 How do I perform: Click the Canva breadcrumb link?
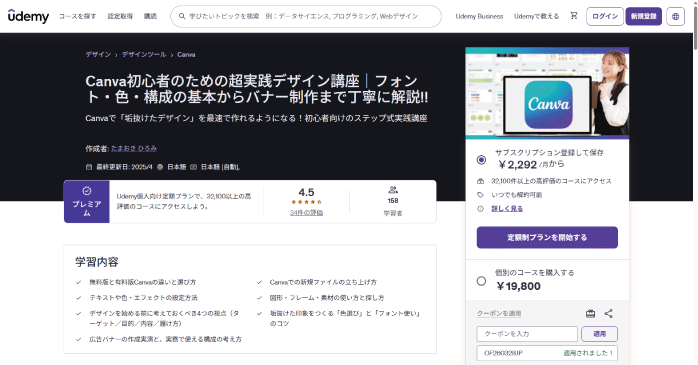pyautogui.click(x=186, y=54)
